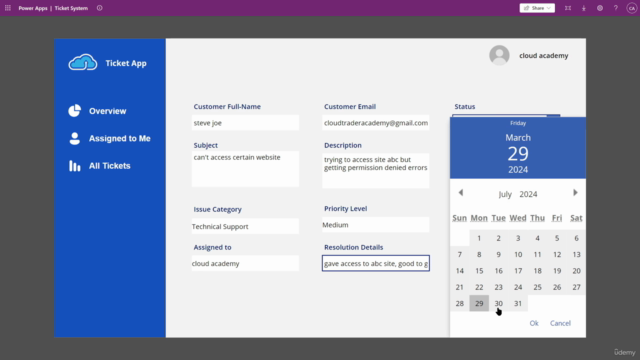Click the Status label
The height and width of the screenshot is (360, 640).
[x=465, y=107]
